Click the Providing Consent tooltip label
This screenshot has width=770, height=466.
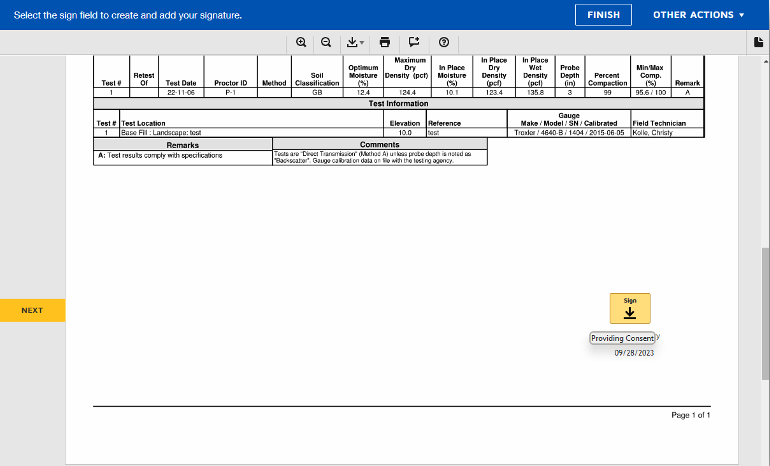622,338
